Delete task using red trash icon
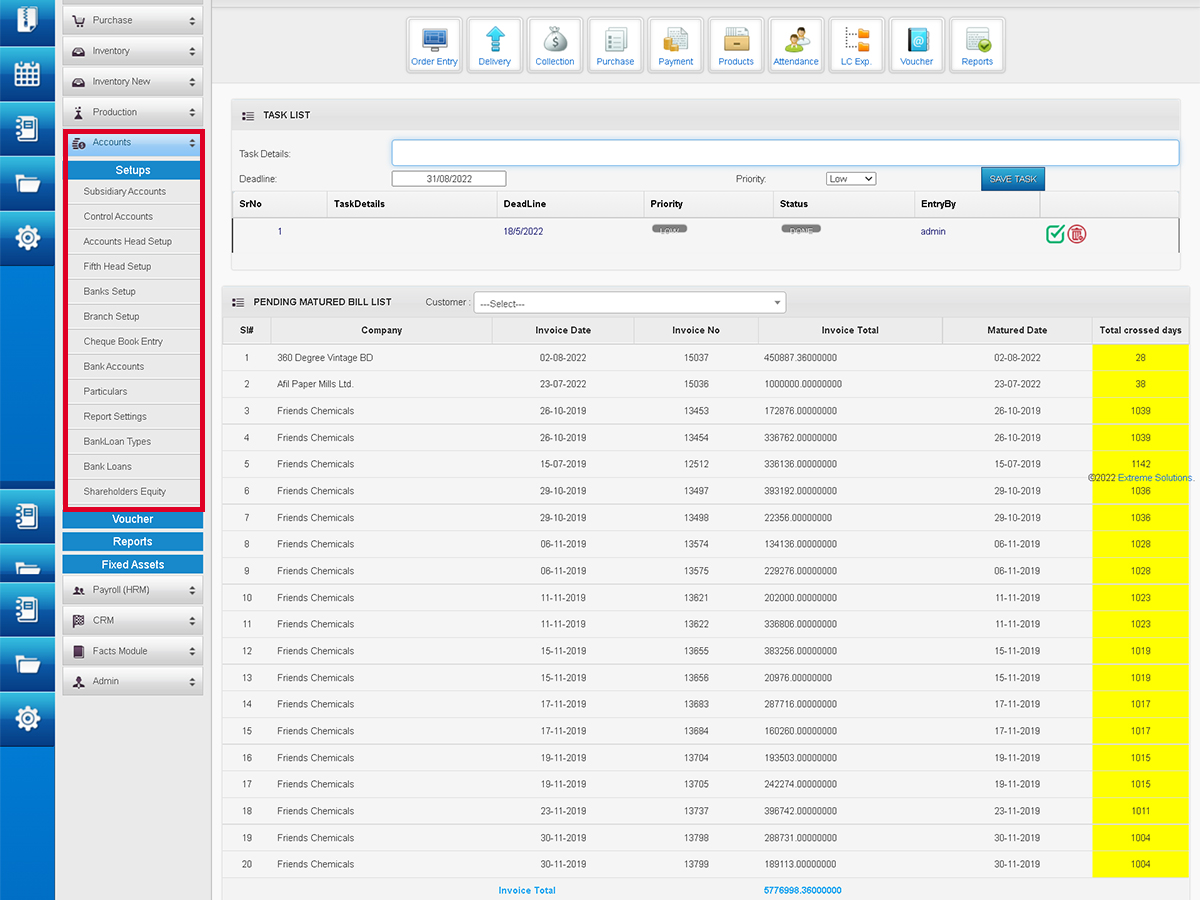 1077,234
